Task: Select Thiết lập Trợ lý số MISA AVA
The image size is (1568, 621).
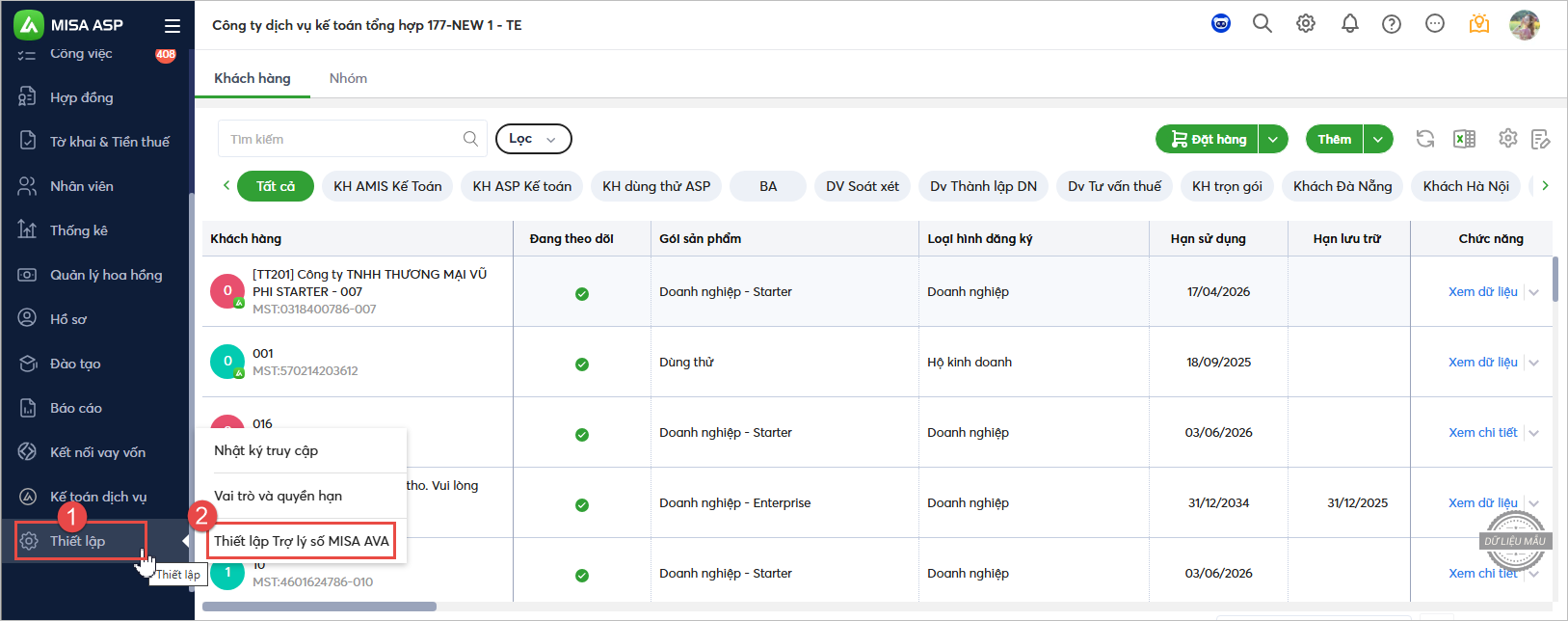Action: tap(302, 541)
